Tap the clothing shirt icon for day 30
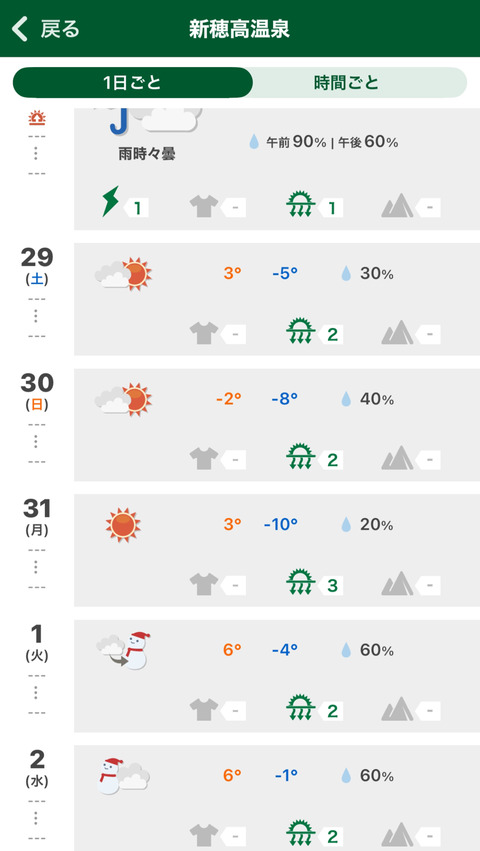480x851 pixels. [x=204, y=459]
